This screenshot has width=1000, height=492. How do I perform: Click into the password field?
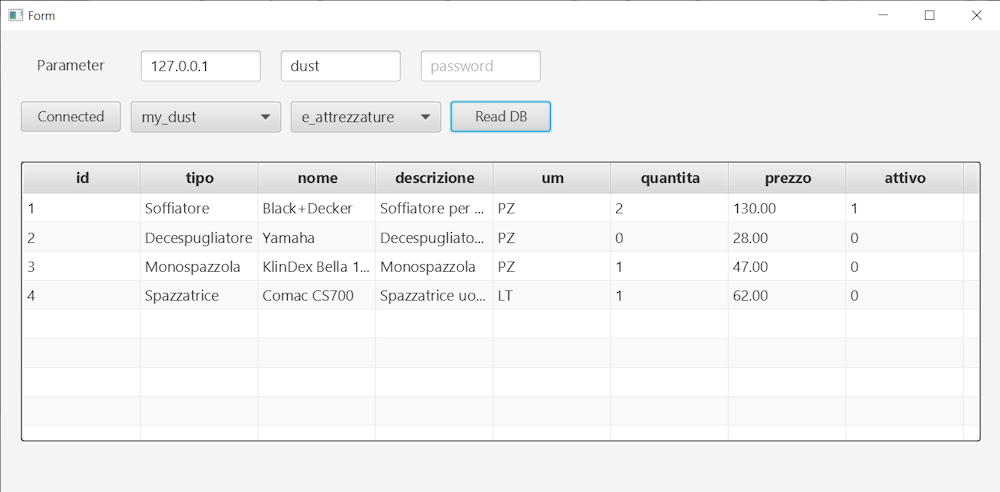click(x=480, y=66)
